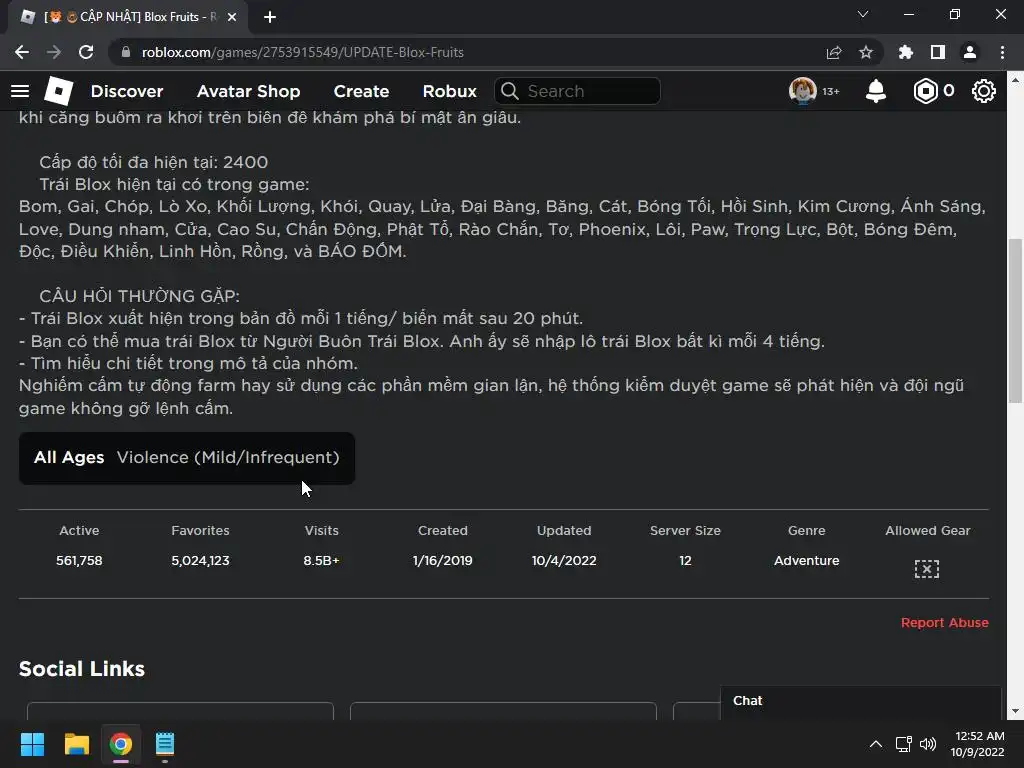Open volume control in tray
Viewport: 1024px width, 768px height.
(927, 744)
